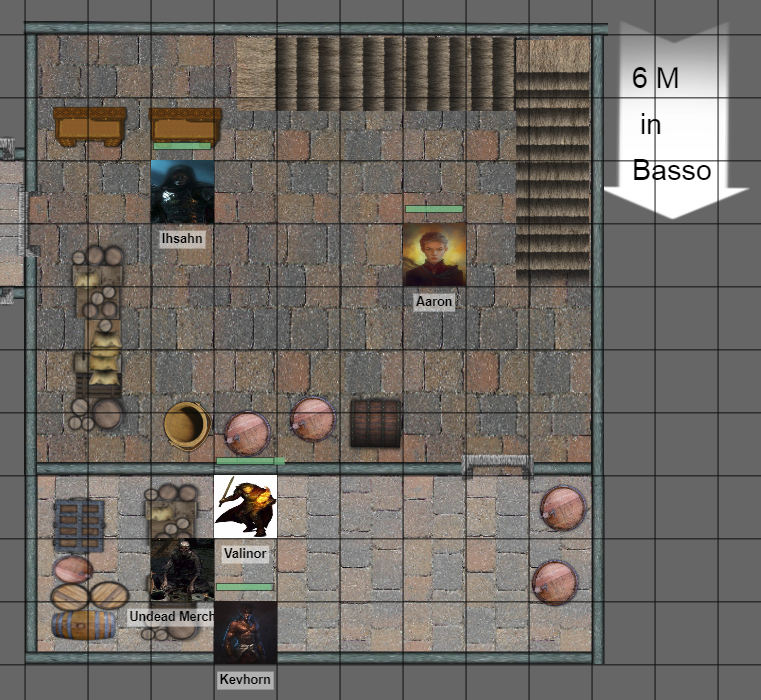Click the wooden bench in the top-left corner
Viewport: 761px width, 700px height.
[90, 127]
